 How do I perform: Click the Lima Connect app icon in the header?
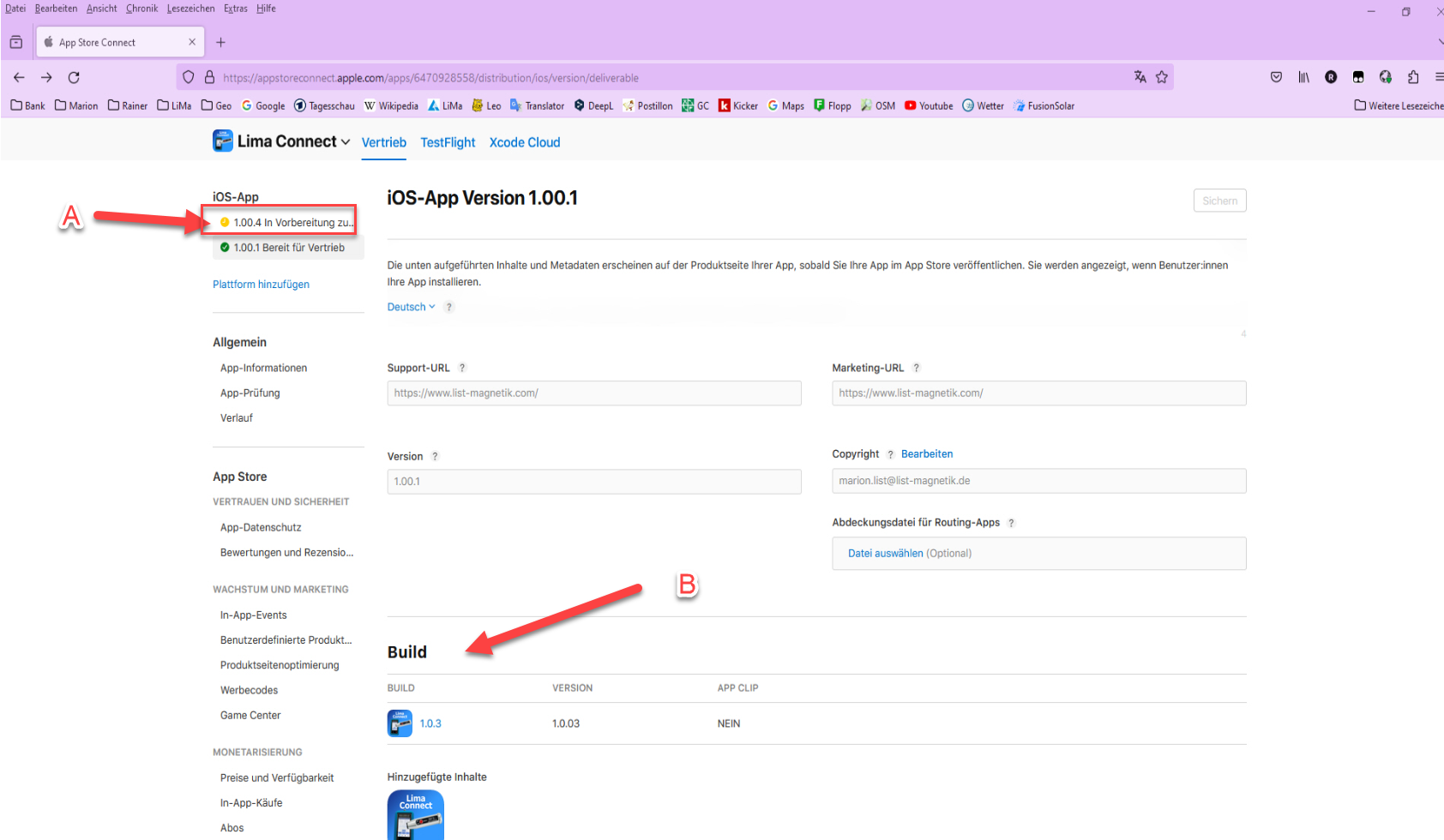point(223,141)
